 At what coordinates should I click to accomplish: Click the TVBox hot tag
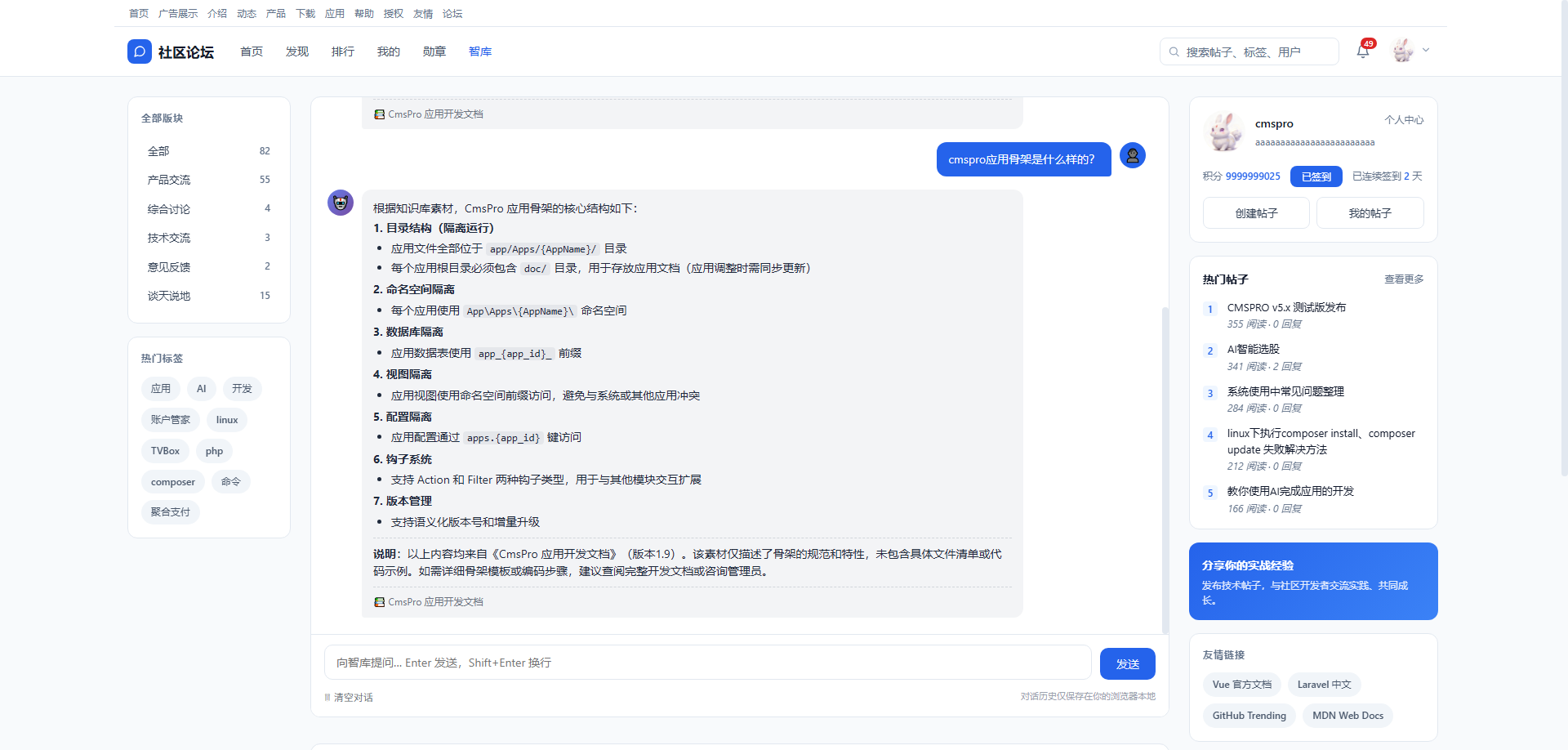(x=165, y=451)
